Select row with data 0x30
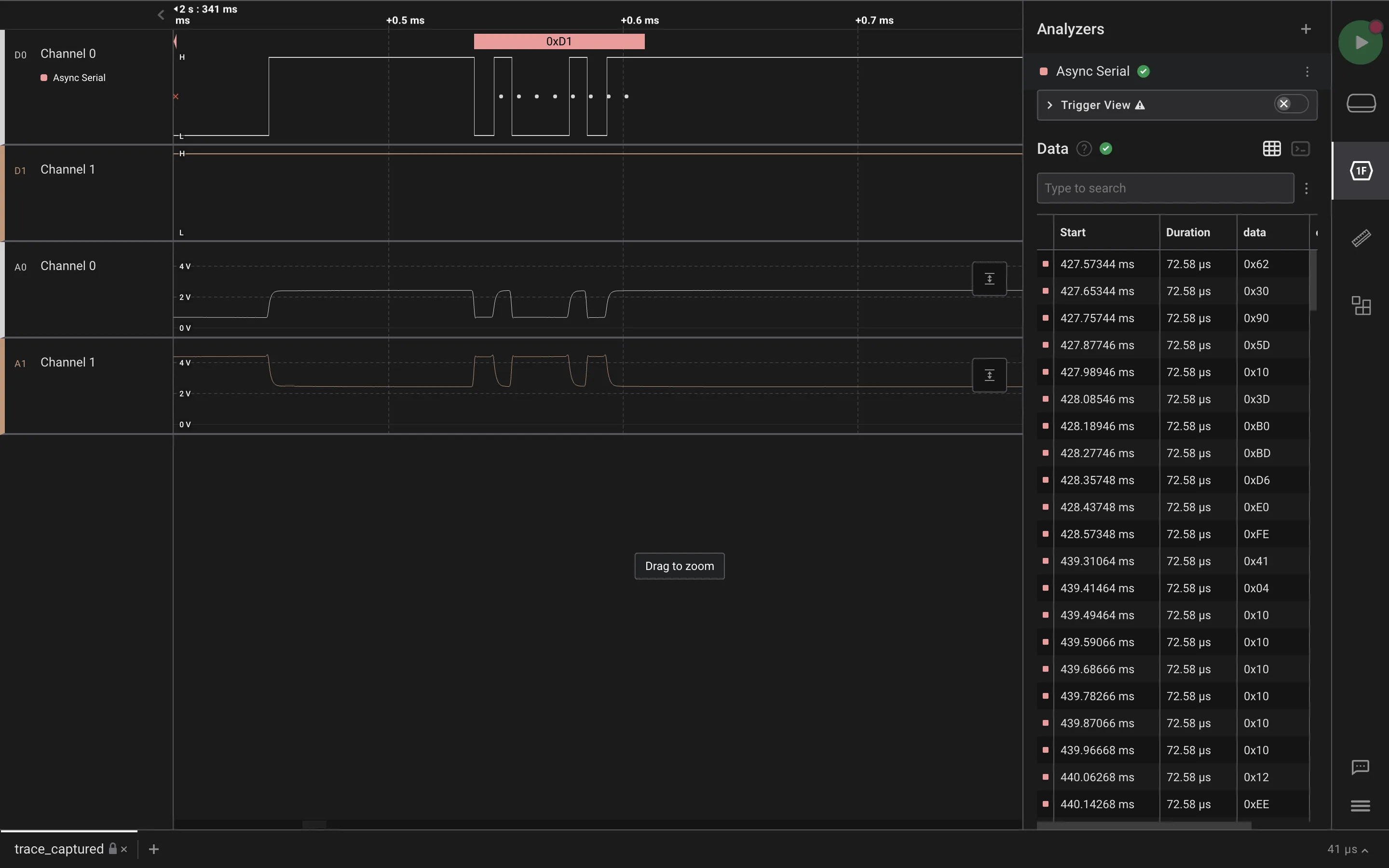The height and width of the screenshot is (868, 1389). tap(1172, 291)
